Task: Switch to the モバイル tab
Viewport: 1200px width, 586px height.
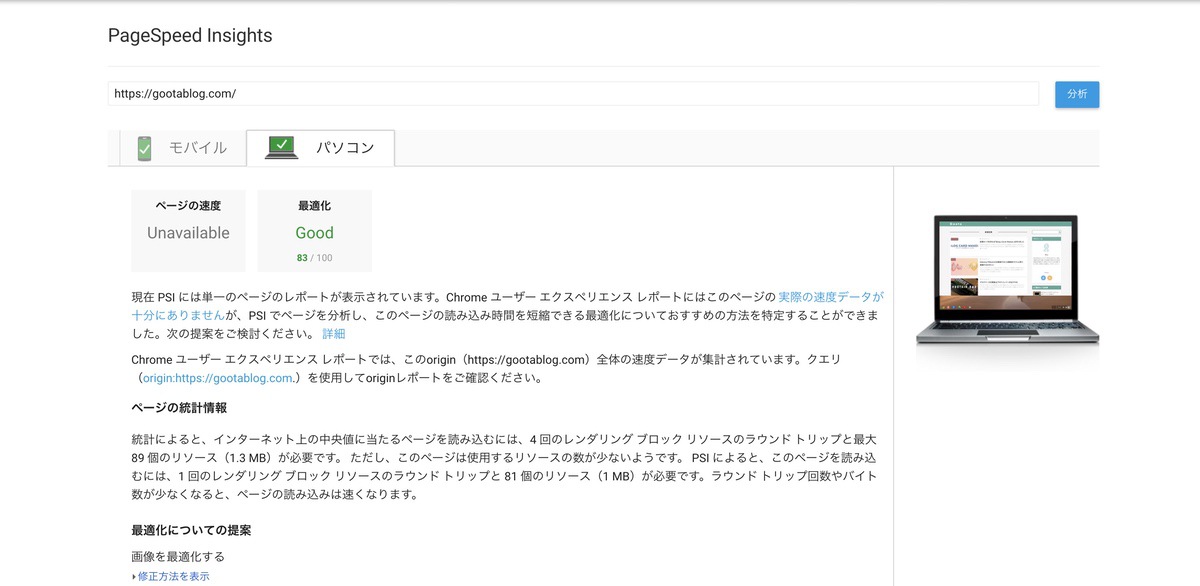Action: [x=183, y=148]
